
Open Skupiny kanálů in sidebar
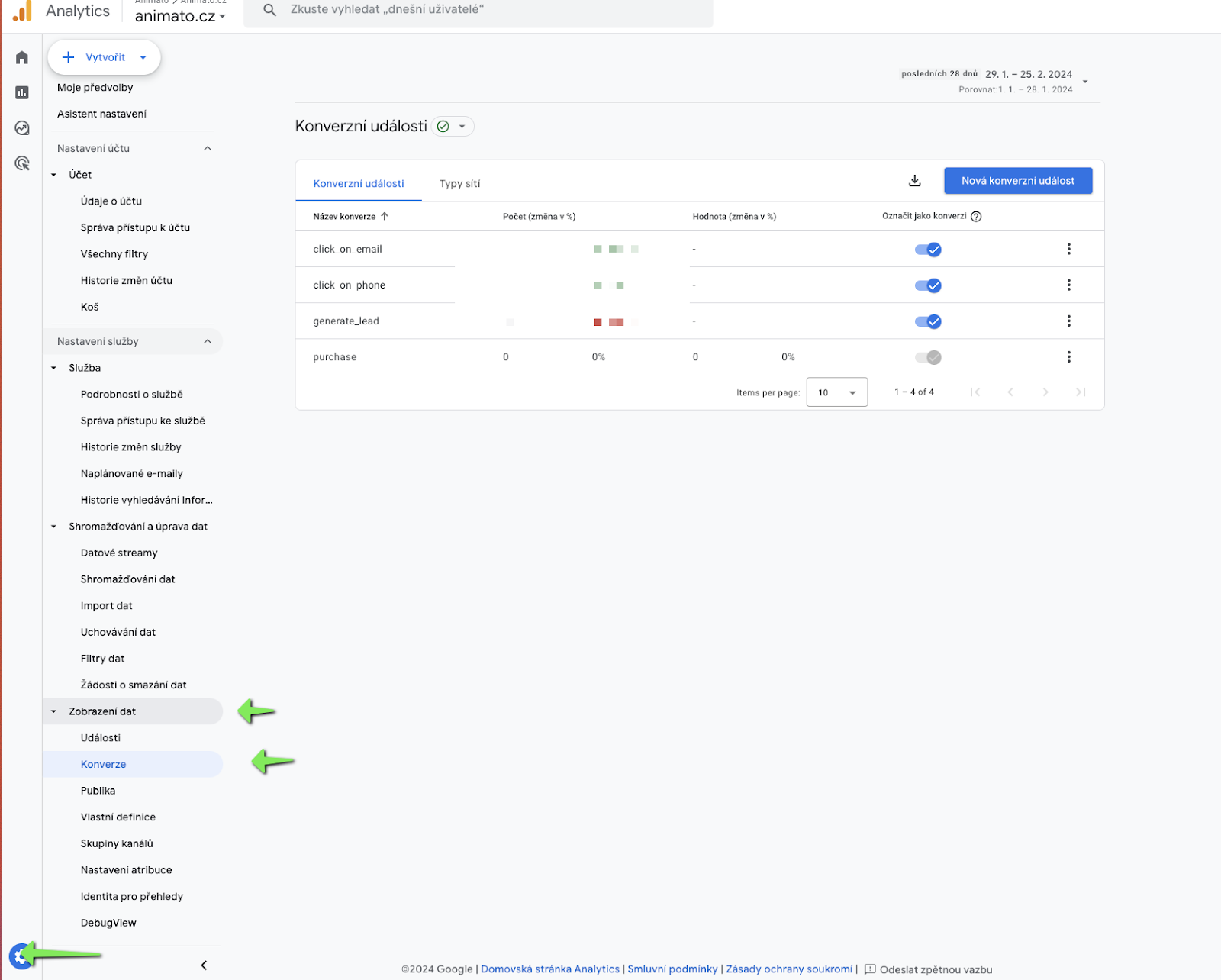[117, 843]
